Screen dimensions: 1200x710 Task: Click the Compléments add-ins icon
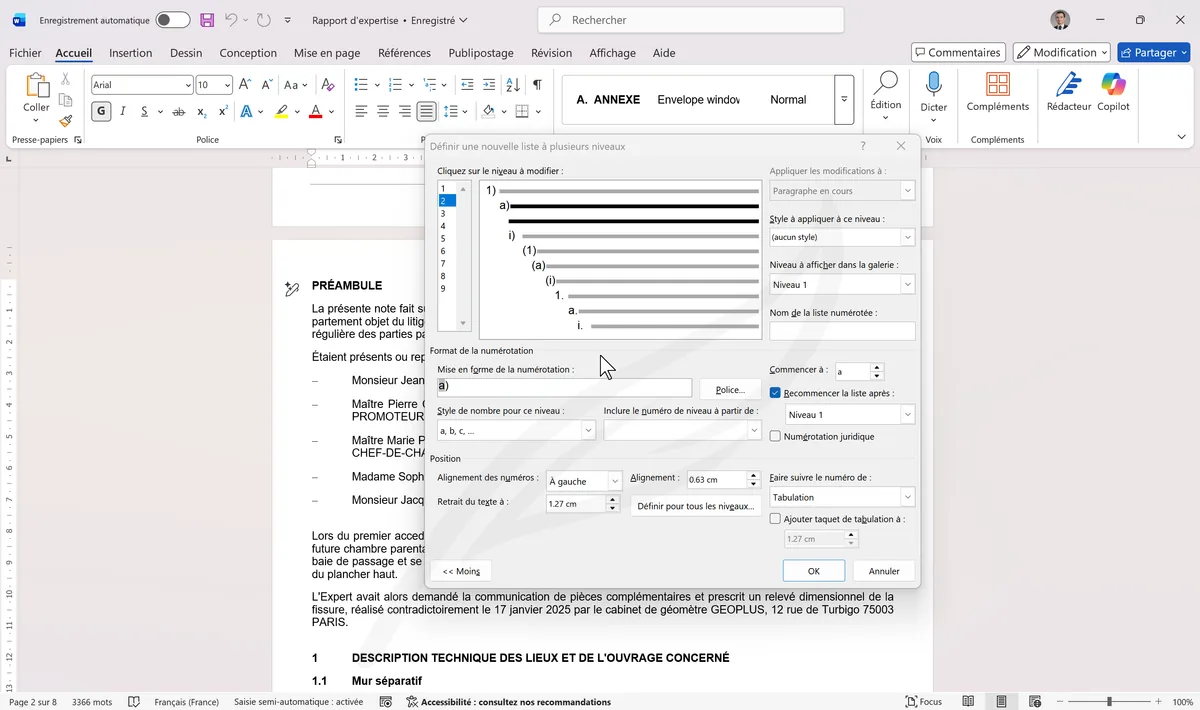point(997,85)
